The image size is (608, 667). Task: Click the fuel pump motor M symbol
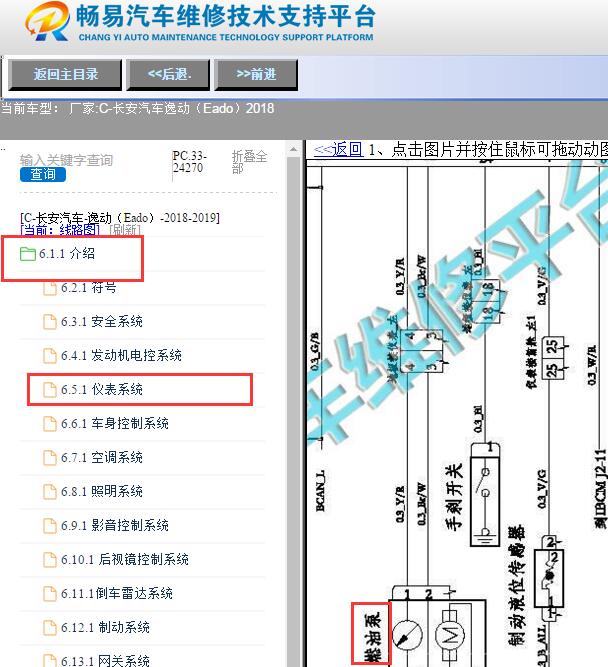point(449,636)
